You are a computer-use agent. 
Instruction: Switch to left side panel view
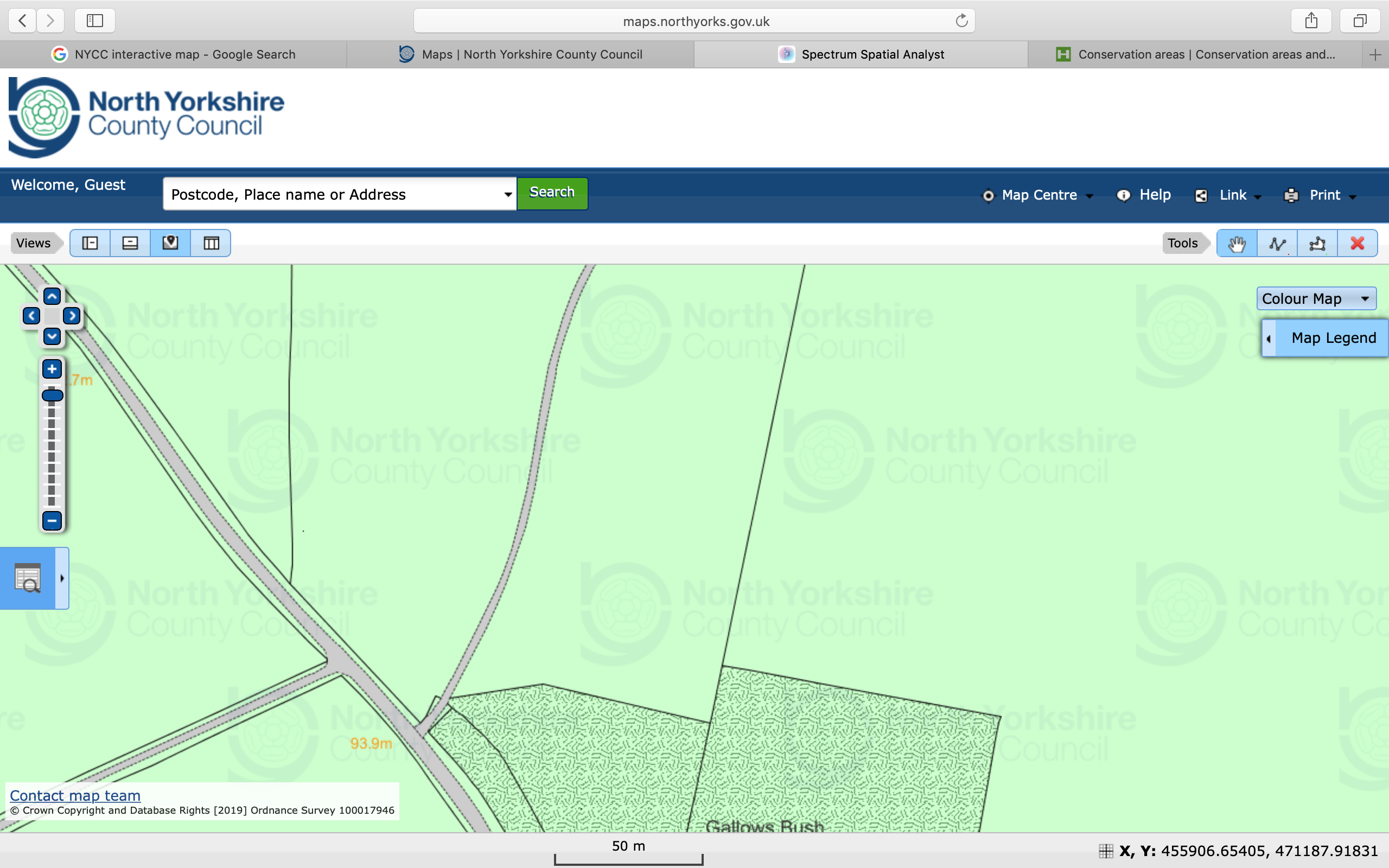pyautogui.click(x=90, y=244)
